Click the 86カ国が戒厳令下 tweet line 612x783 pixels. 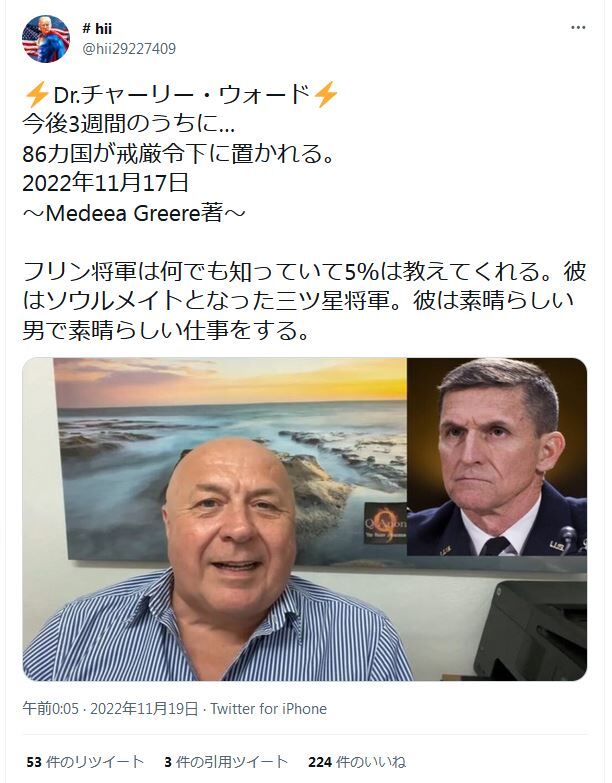(x=178, y=154)
